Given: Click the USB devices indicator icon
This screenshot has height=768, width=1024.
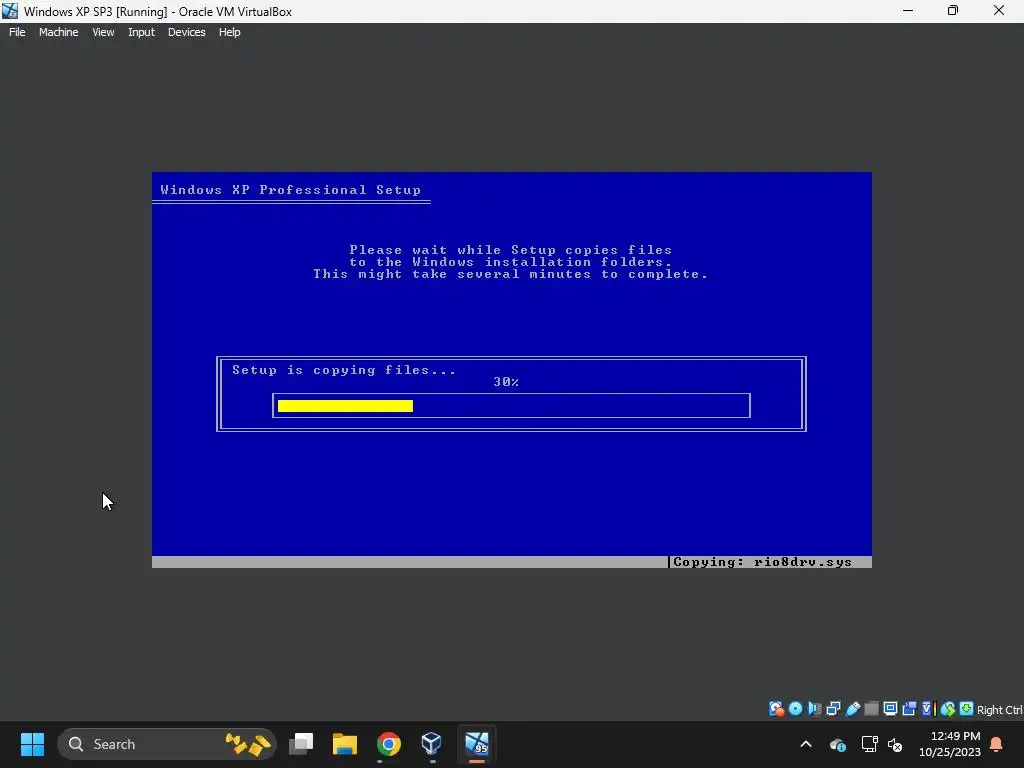Looking at the screenshot, I should 853,709.
